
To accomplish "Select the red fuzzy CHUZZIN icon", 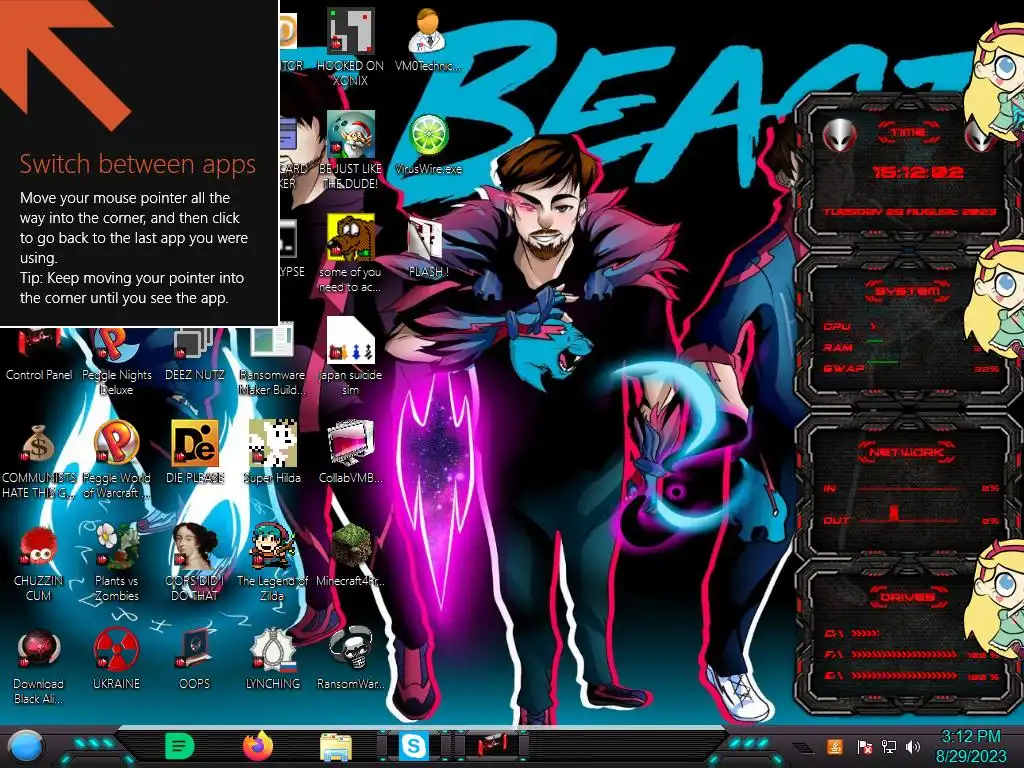I will tap(39, 563).
